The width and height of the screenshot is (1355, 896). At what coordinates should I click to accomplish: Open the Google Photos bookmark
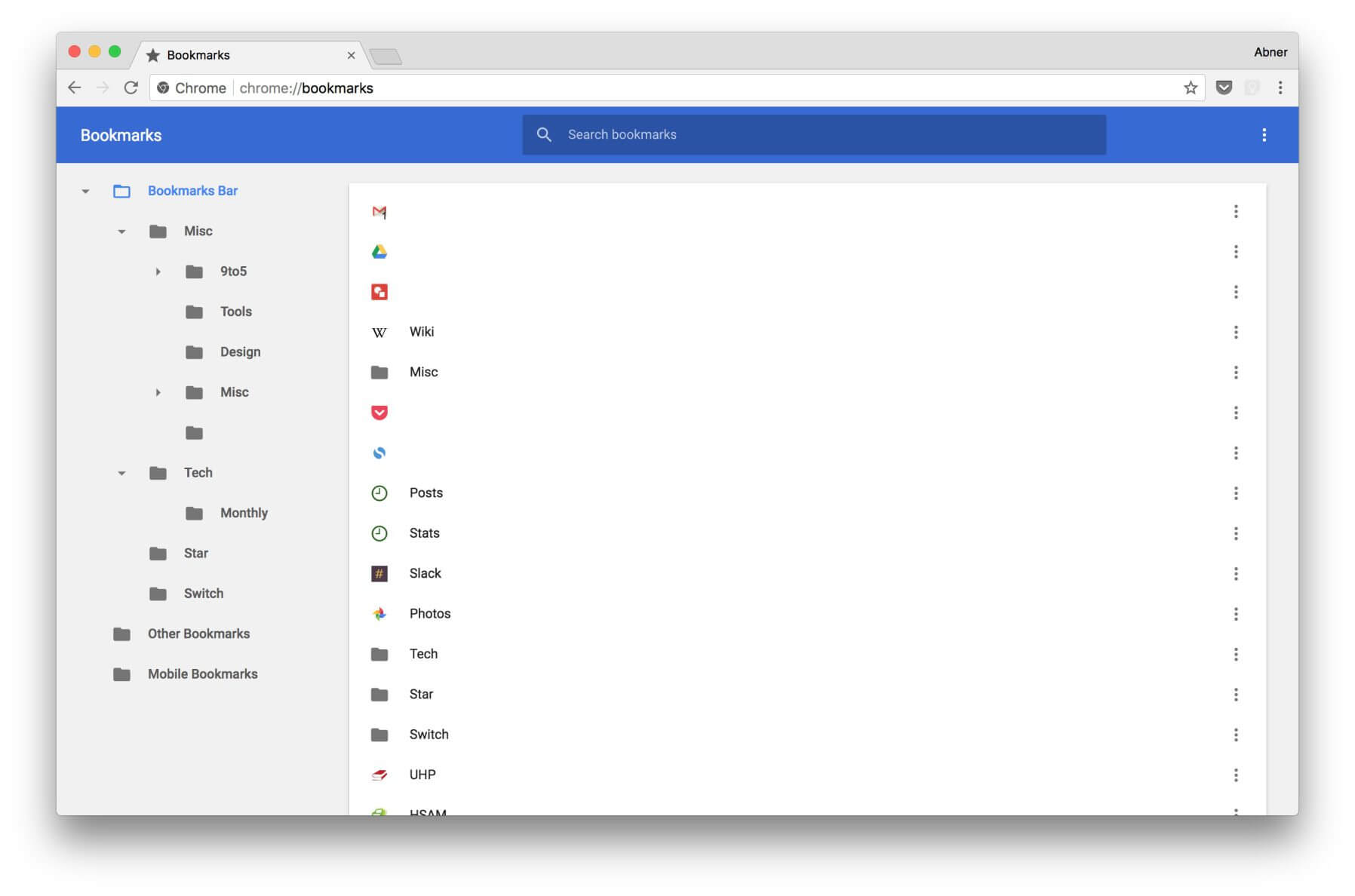tap(429, 614)
